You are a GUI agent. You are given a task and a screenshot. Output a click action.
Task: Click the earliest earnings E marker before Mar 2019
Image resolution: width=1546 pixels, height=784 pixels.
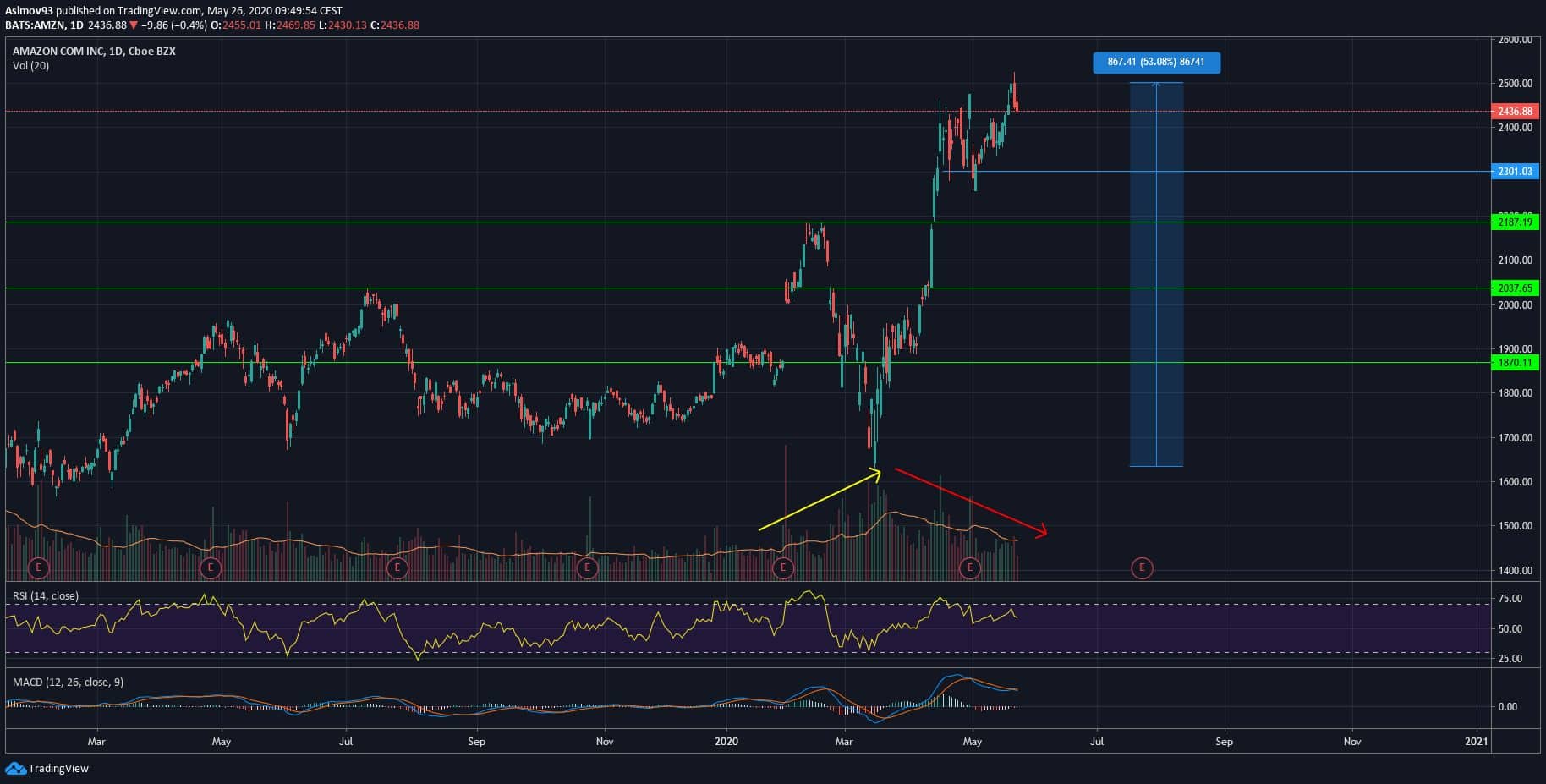pos(38,567)
